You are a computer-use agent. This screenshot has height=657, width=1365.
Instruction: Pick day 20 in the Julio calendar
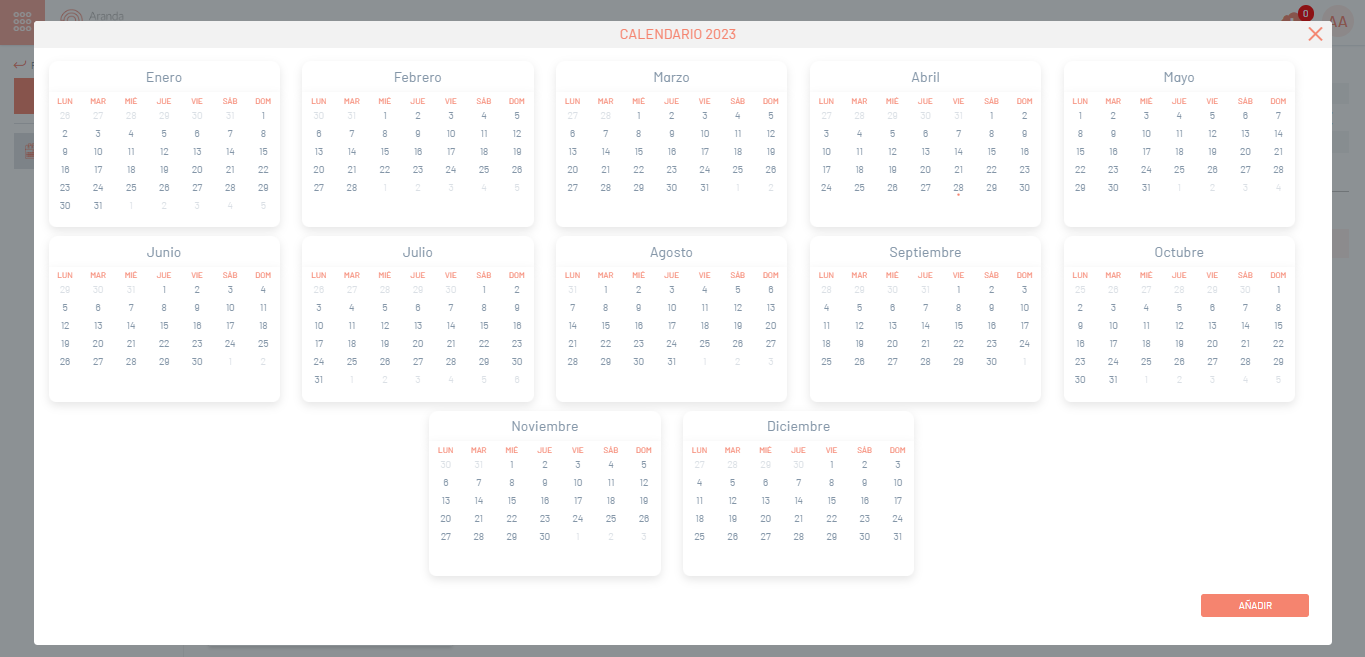point(418,344)
